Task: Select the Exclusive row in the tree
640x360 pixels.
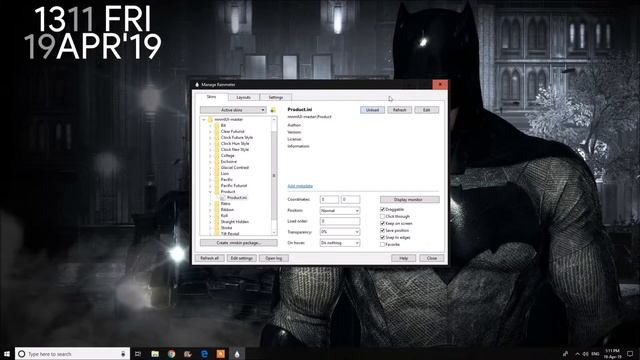Action: 229,162
